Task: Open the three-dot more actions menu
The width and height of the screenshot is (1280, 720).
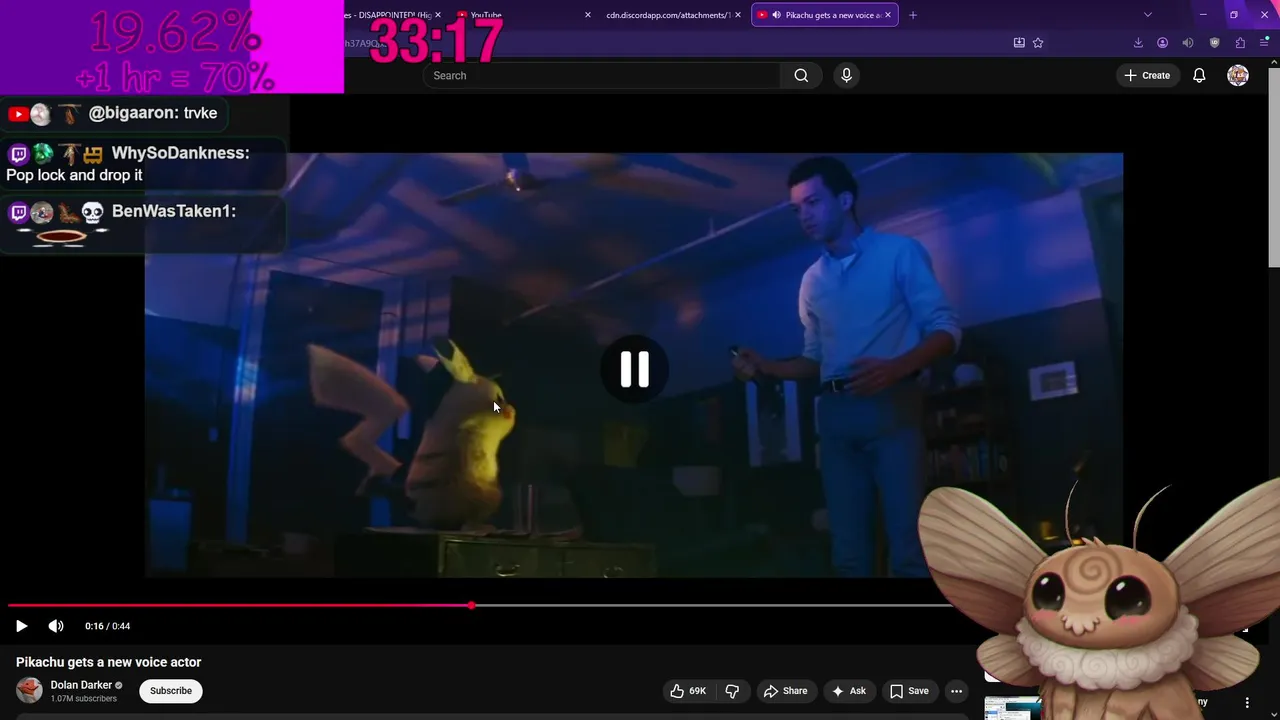Action: (x=956, y=691)
